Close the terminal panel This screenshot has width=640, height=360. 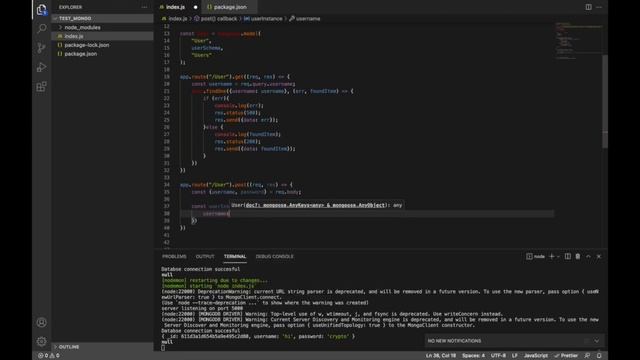point(599,256)
